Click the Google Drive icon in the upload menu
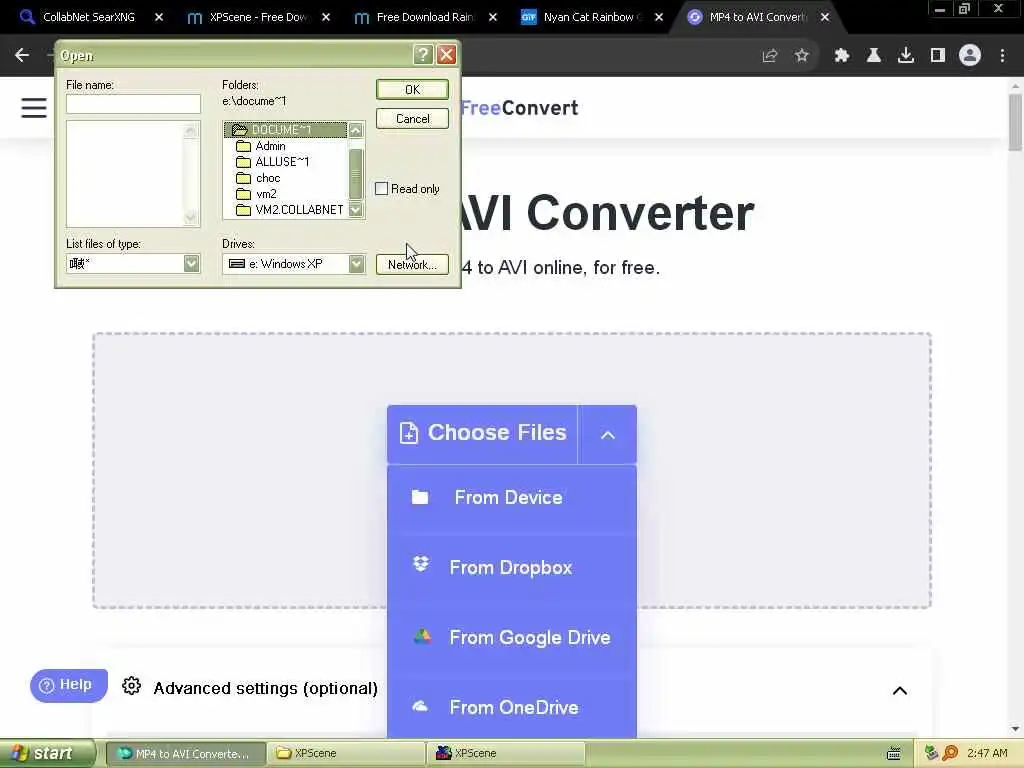 pos(422,636)
